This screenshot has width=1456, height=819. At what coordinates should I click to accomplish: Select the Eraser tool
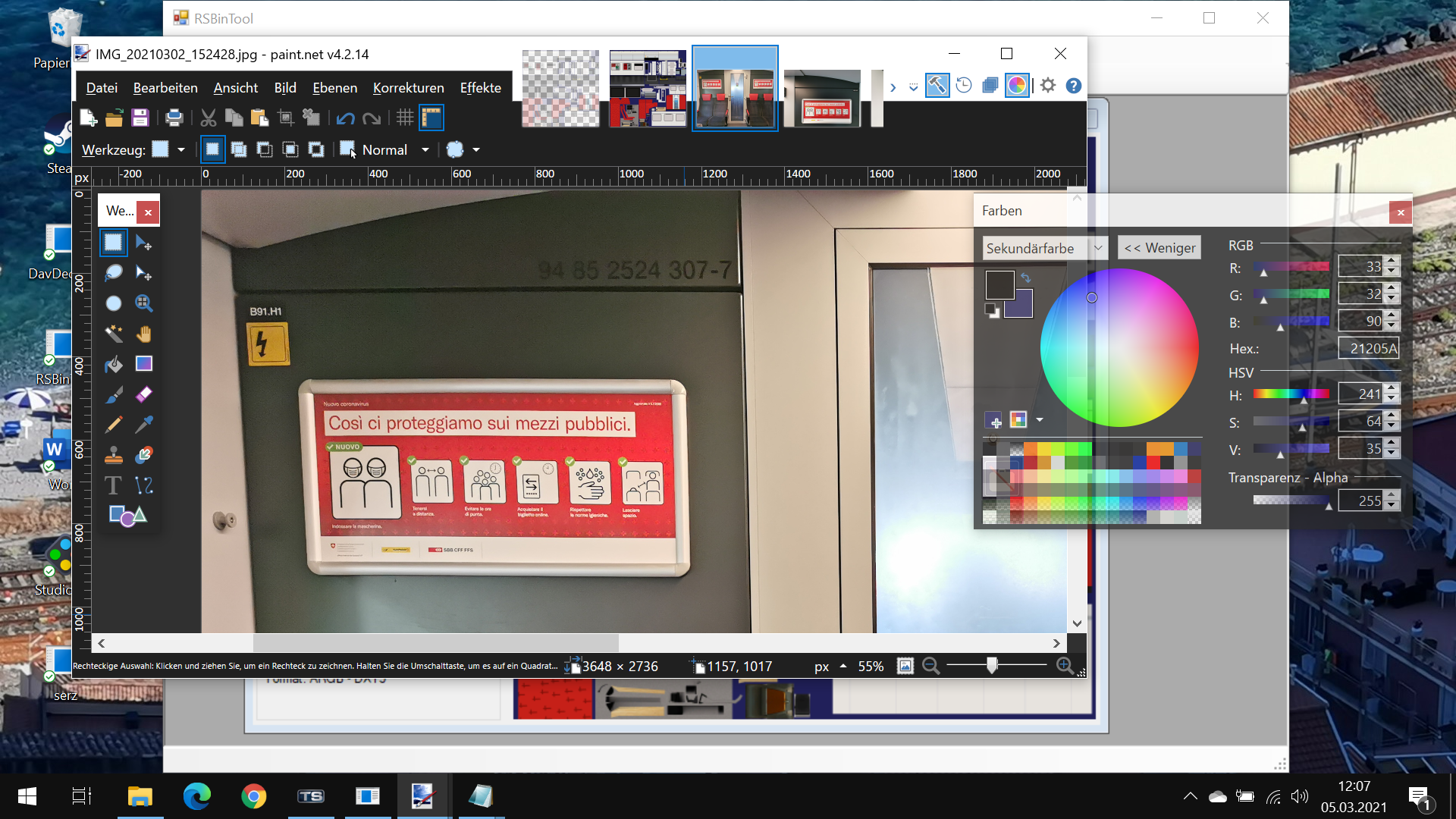tap(143, 394)
